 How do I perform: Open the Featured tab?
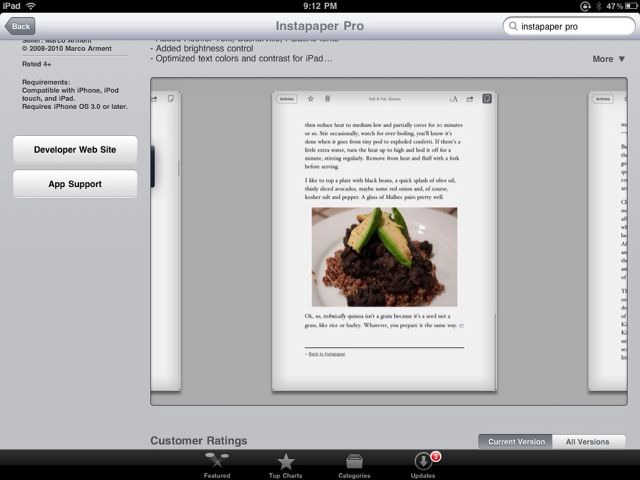pos(217,465)
